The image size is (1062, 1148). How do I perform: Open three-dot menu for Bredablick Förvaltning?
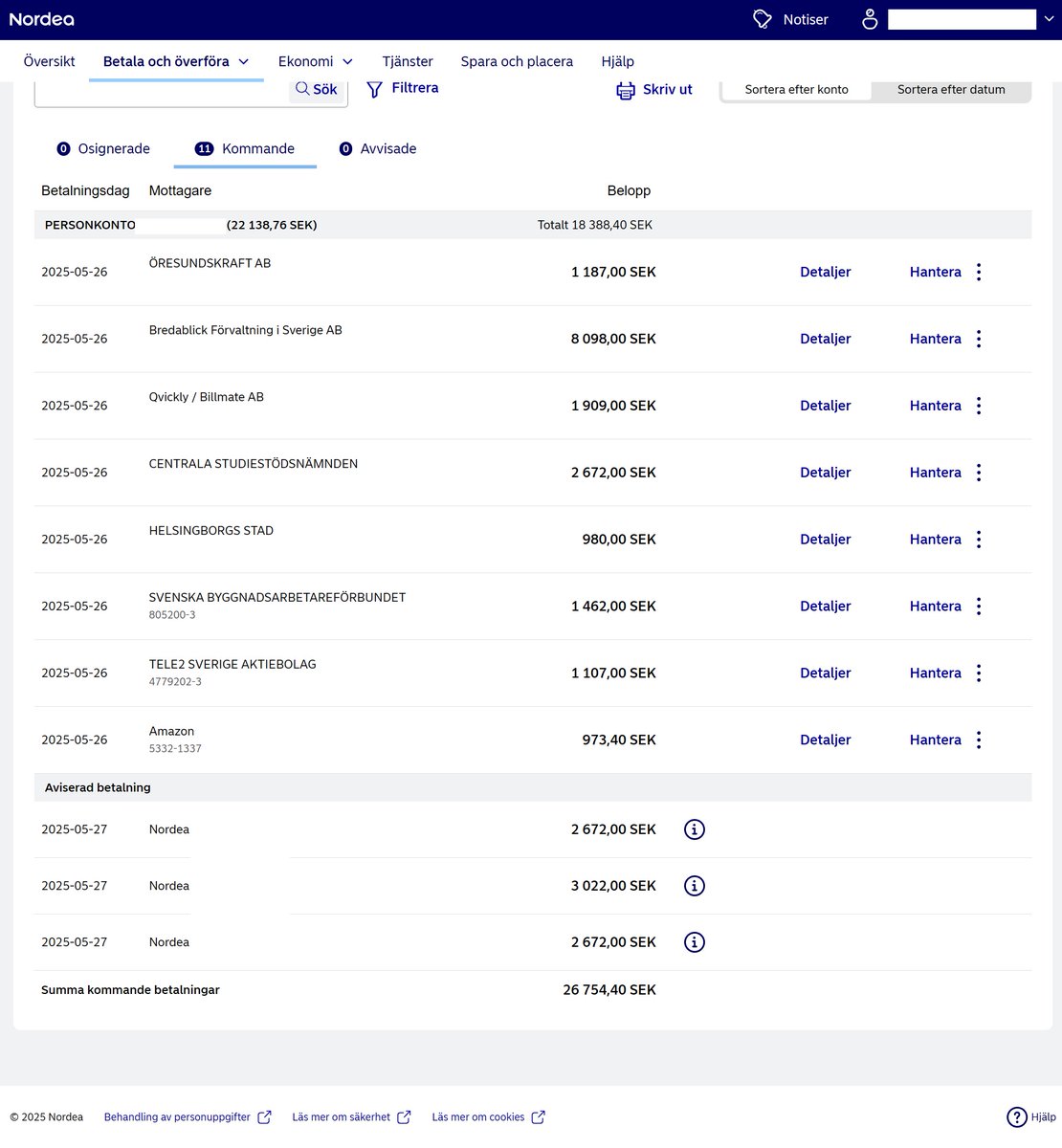tap(979, 339)
